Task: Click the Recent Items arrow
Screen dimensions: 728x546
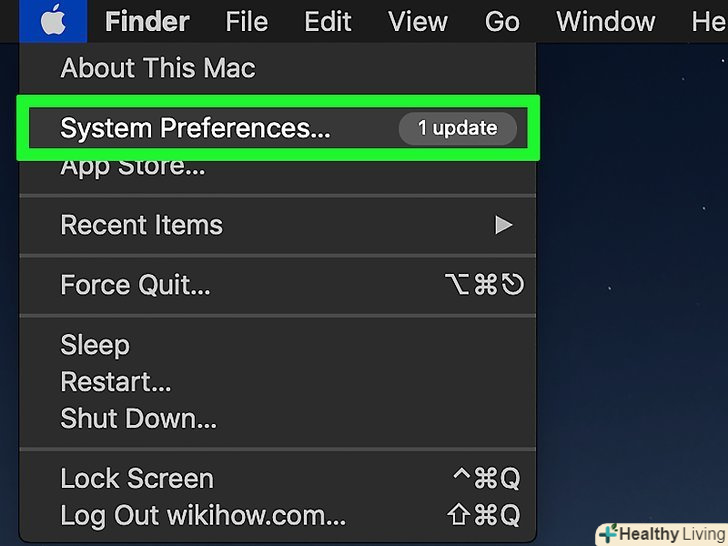Action: (x=503, y=225)
